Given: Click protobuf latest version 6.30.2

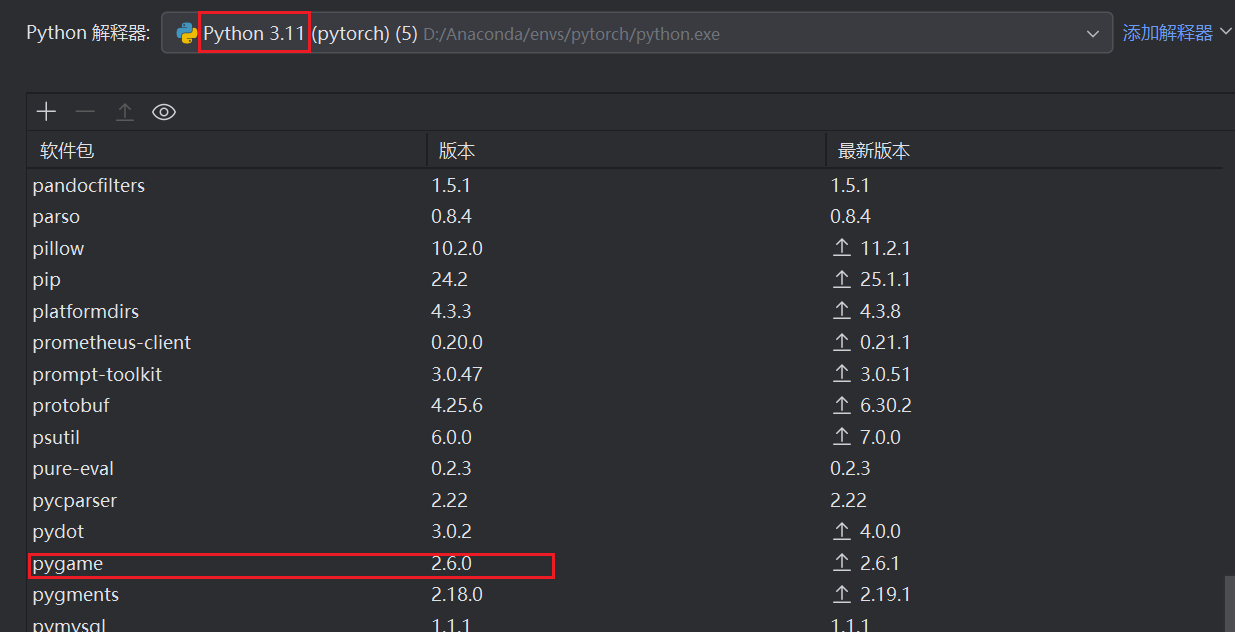Looking at the screenshot, I should (x=885, y=406).
